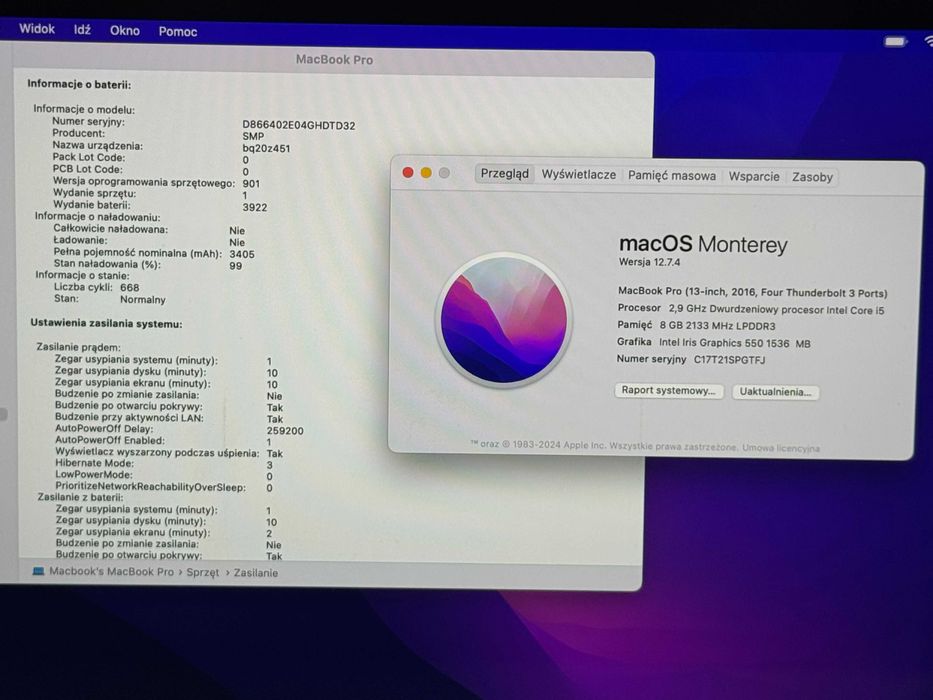
Task: Click the Ustawienia zasilania systemu heading
Action: pos(107,324)
